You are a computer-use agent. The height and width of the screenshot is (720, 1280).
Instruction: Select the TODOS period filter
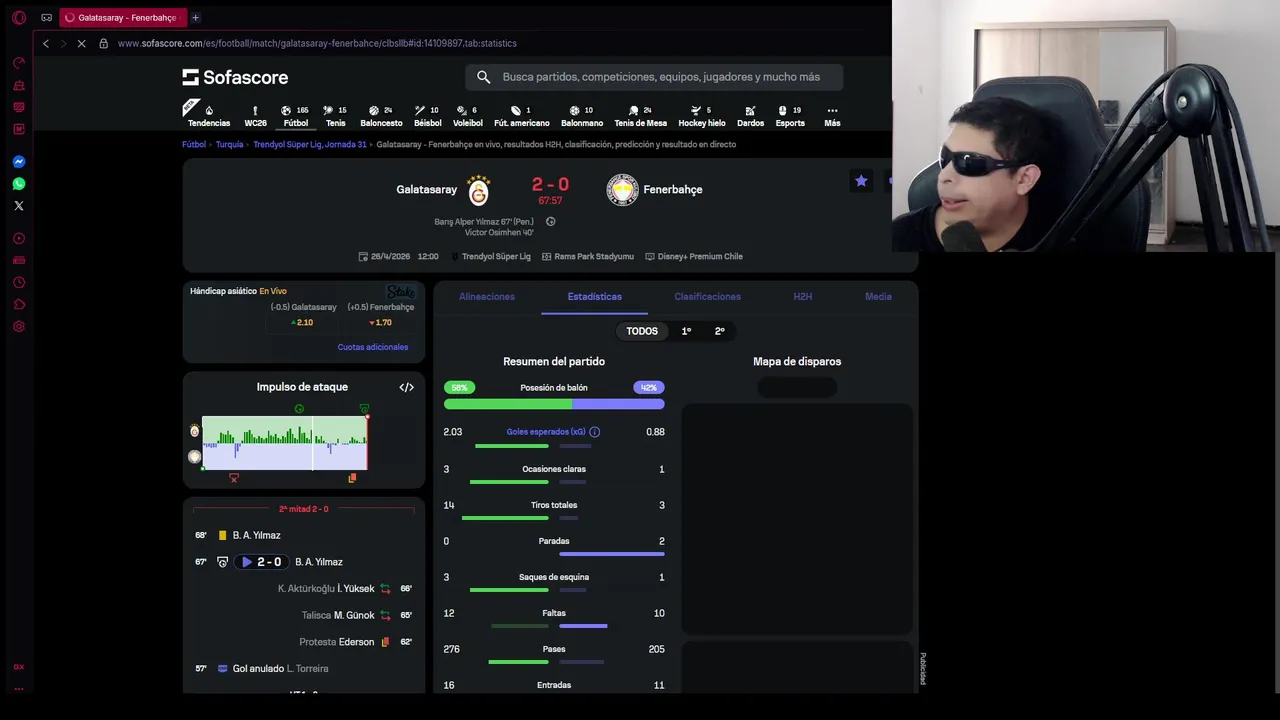tap(642, 331)
